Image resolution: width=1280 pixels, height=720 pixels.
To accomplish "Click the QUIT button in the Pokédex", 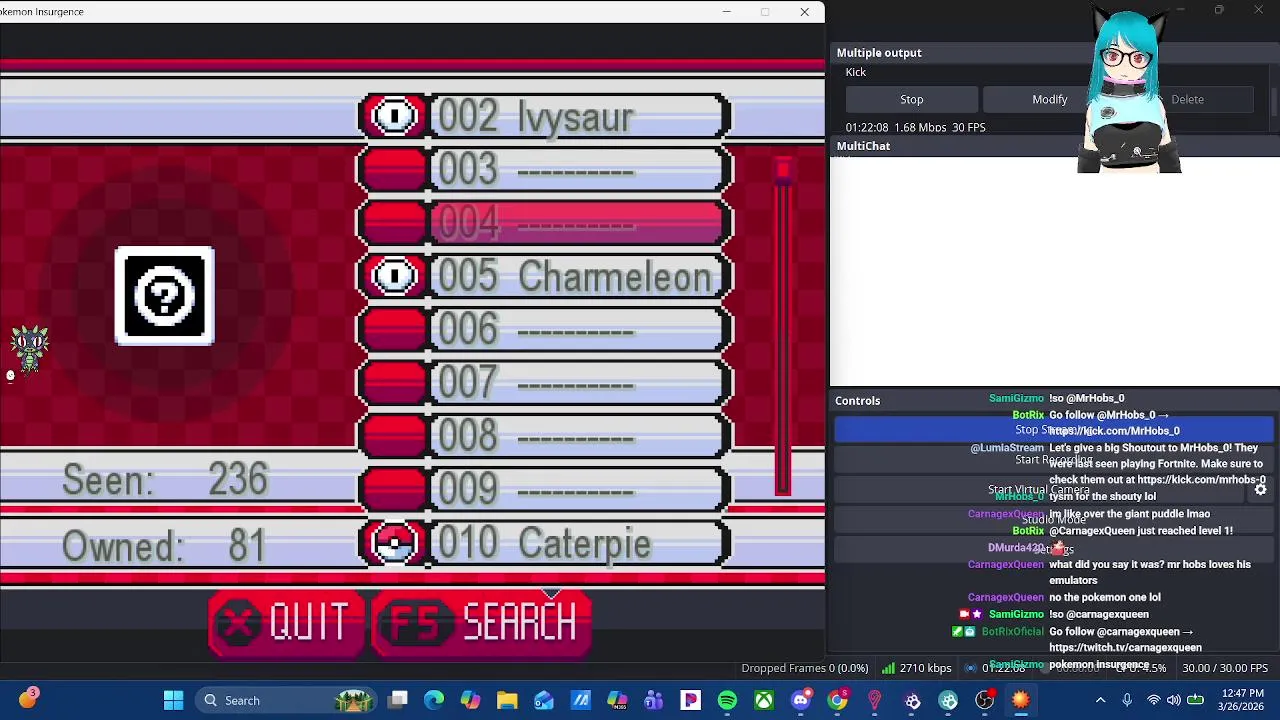I will [286, 624].
